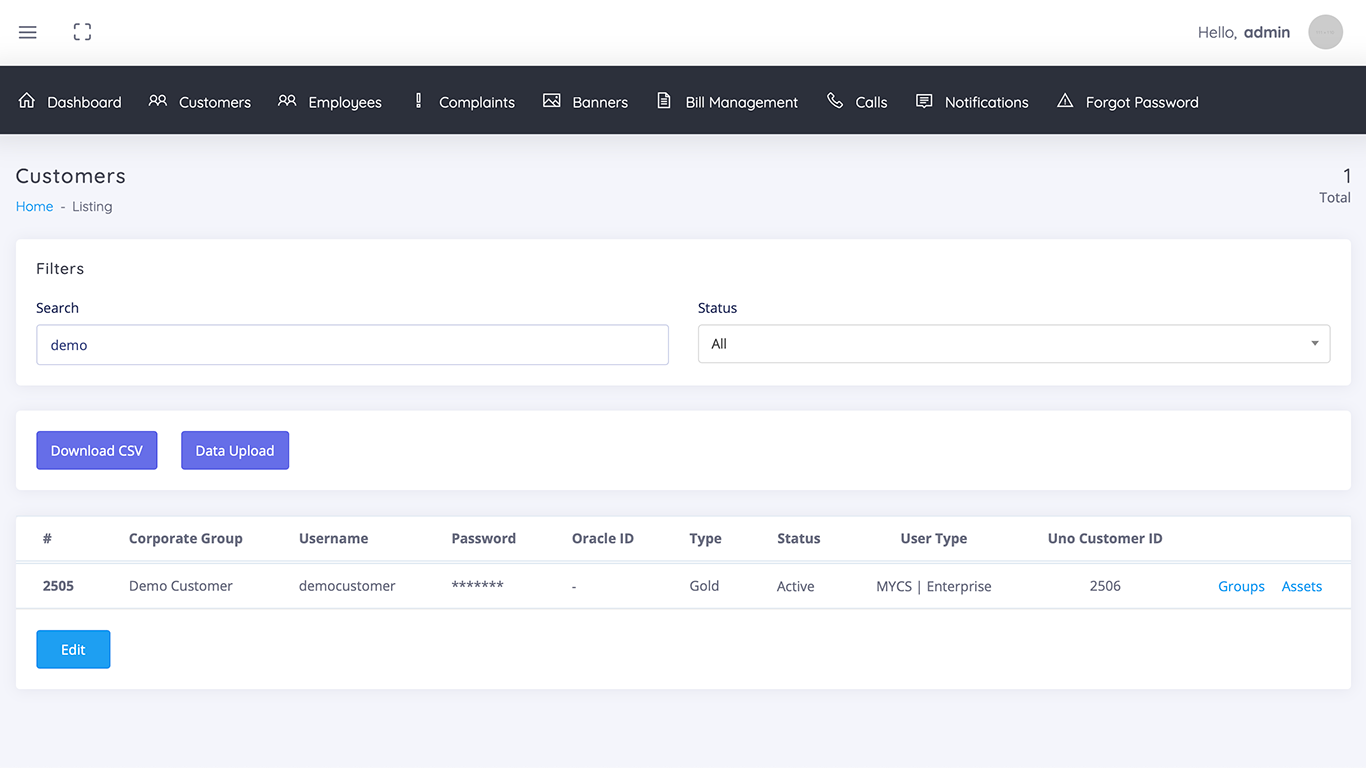The height and width of the screenshot is (768, 1366).
Task: Click the 'MYCS | Enterprise' user type cell
Action: coord(934,586)
